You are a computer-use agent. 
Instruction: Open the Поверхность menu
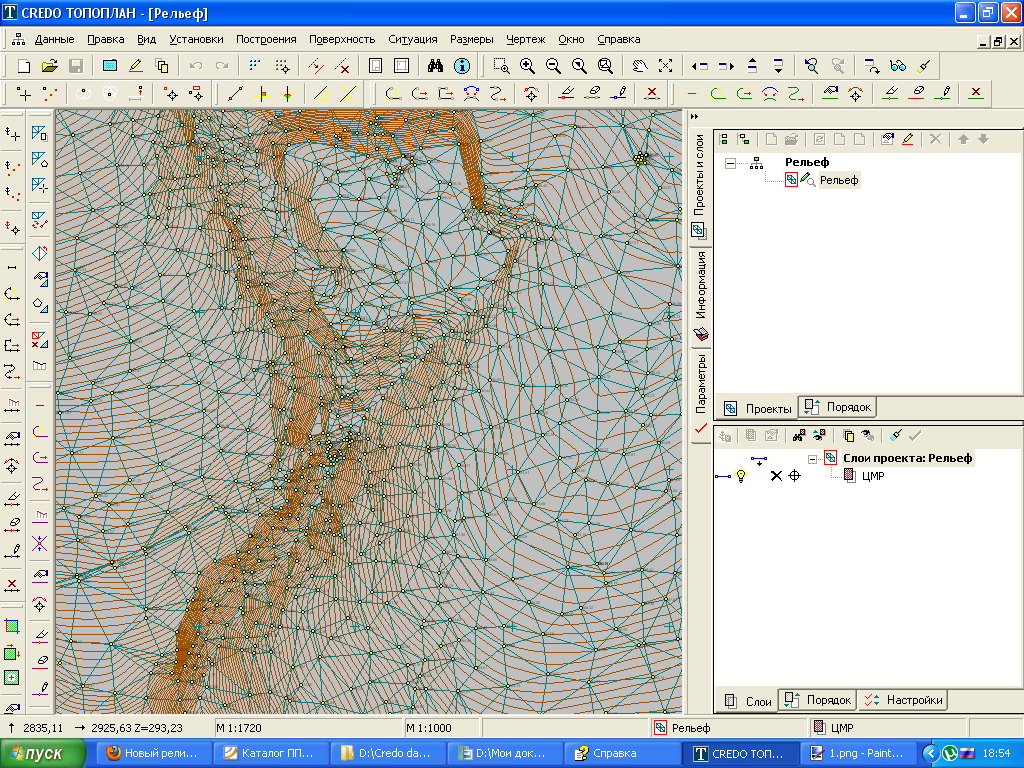pos(342,39)
